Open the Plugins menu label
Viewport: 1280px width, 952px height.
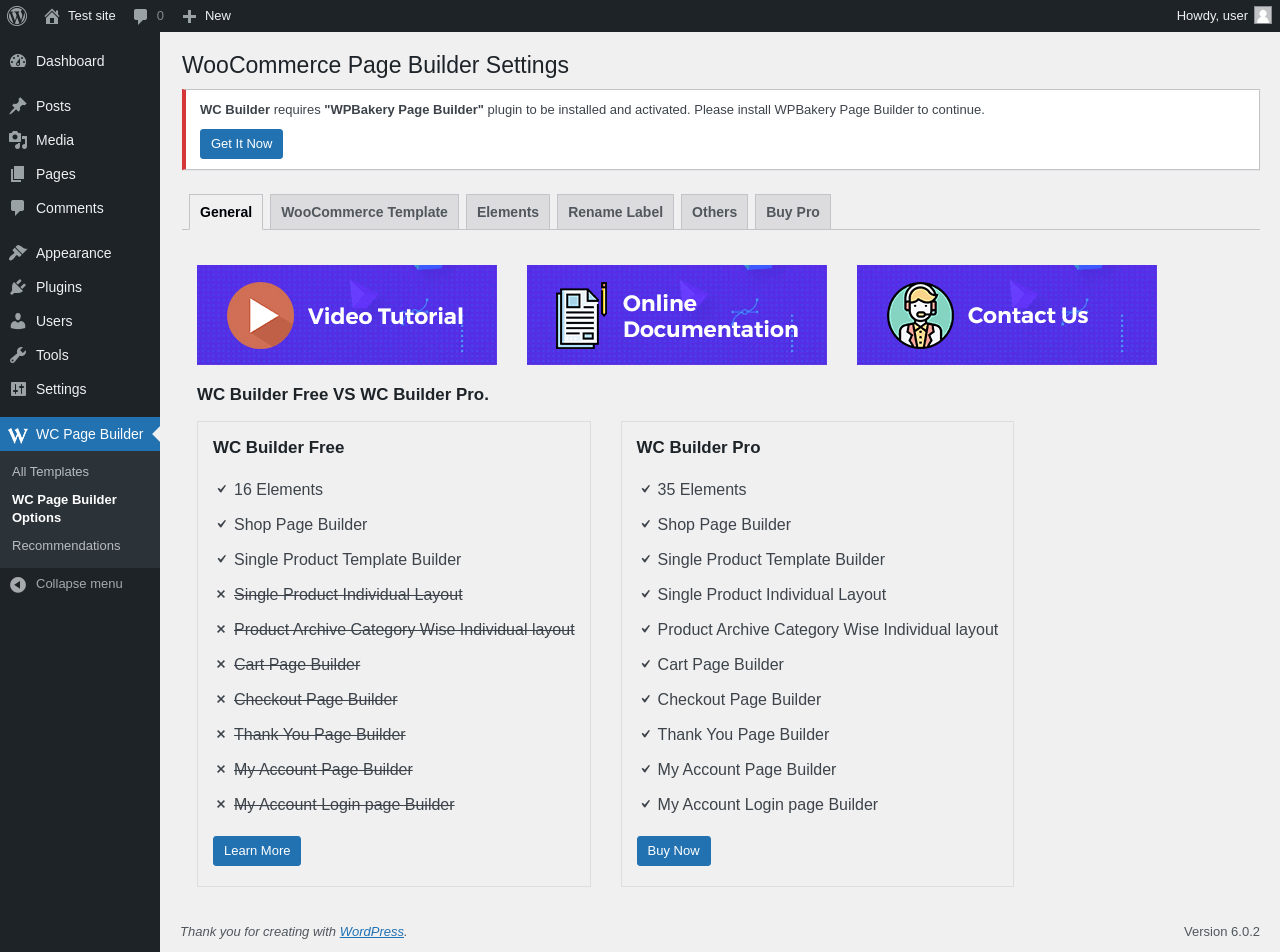tap(59, 287)
